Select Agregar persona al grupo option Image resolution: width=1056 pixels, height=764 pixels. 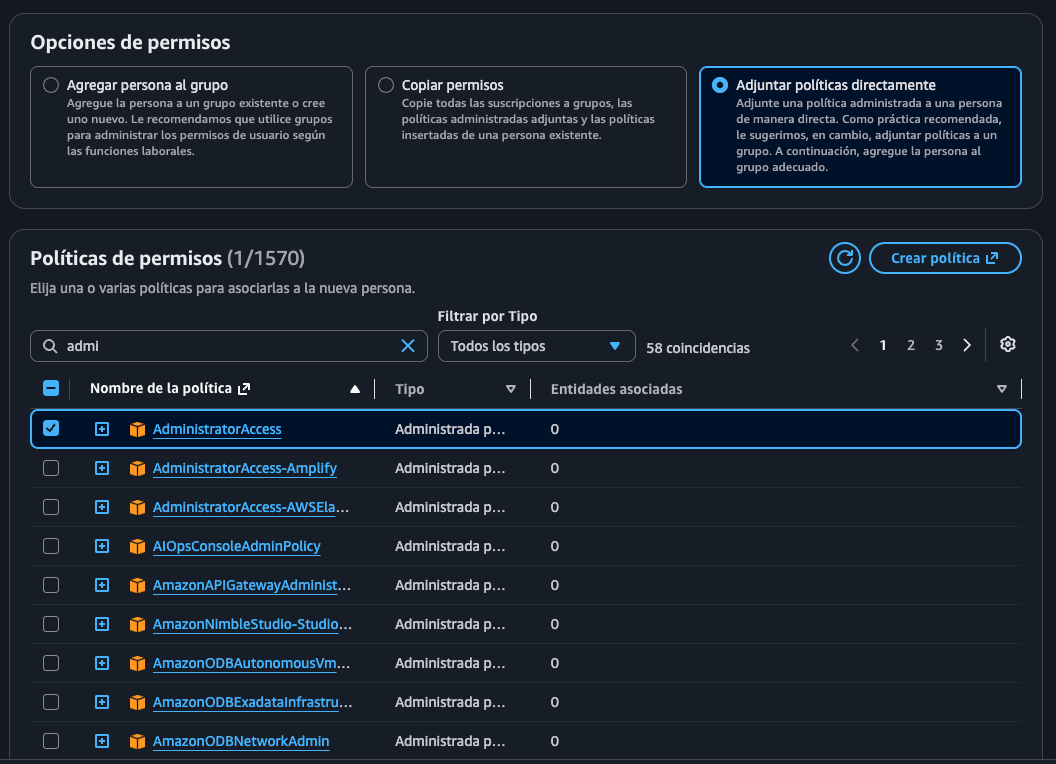coord(51,85)
